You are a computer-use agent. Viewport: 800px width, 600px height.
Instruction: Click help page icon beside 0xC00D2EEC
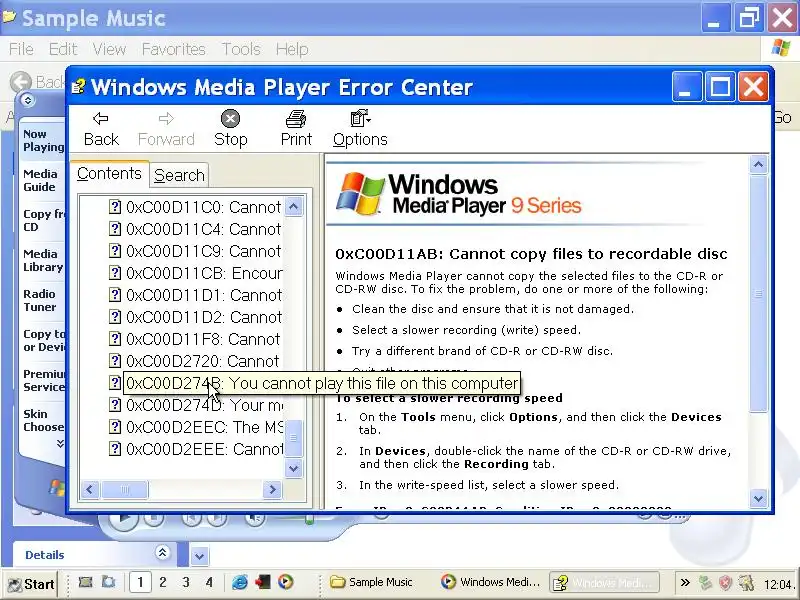(115, 427)
